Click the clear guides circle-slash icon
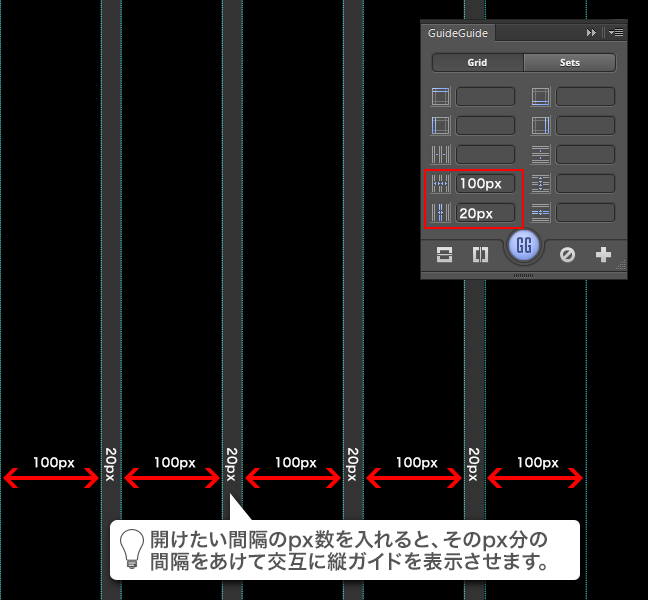Screen dimensions: 648x600 click(567, 255)
